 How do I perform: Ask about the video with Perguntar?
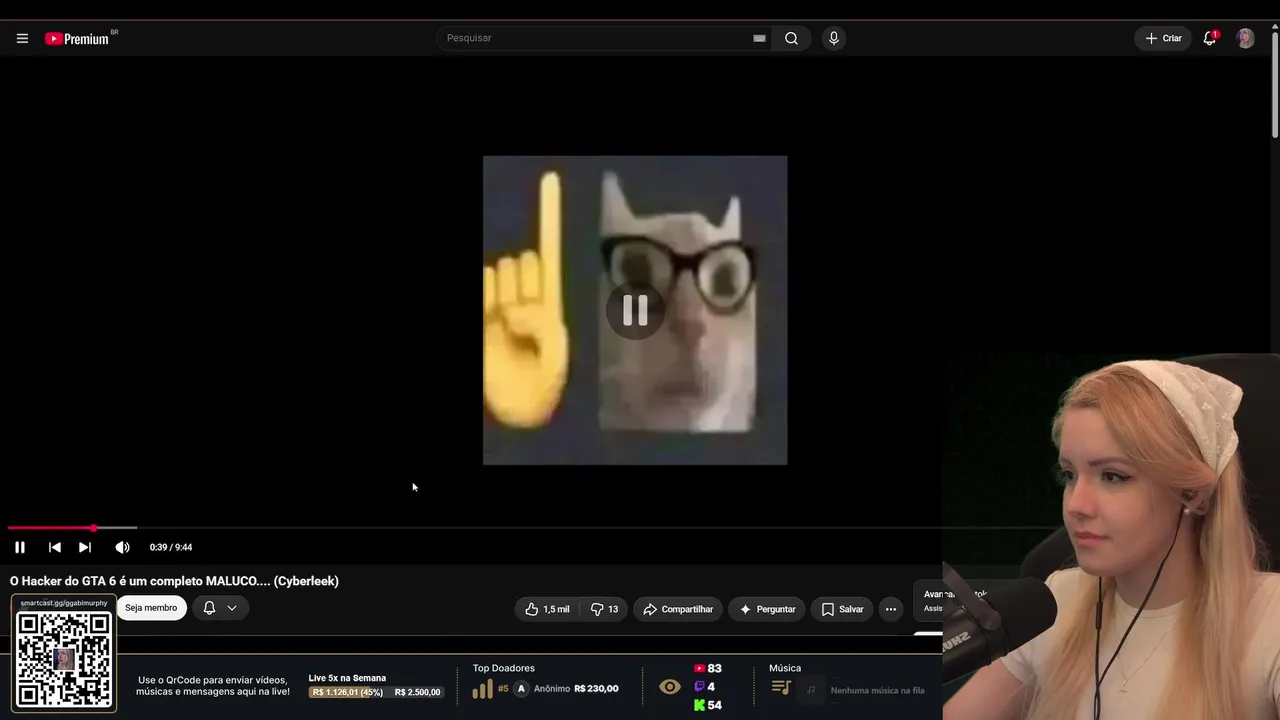click(767, 609)
